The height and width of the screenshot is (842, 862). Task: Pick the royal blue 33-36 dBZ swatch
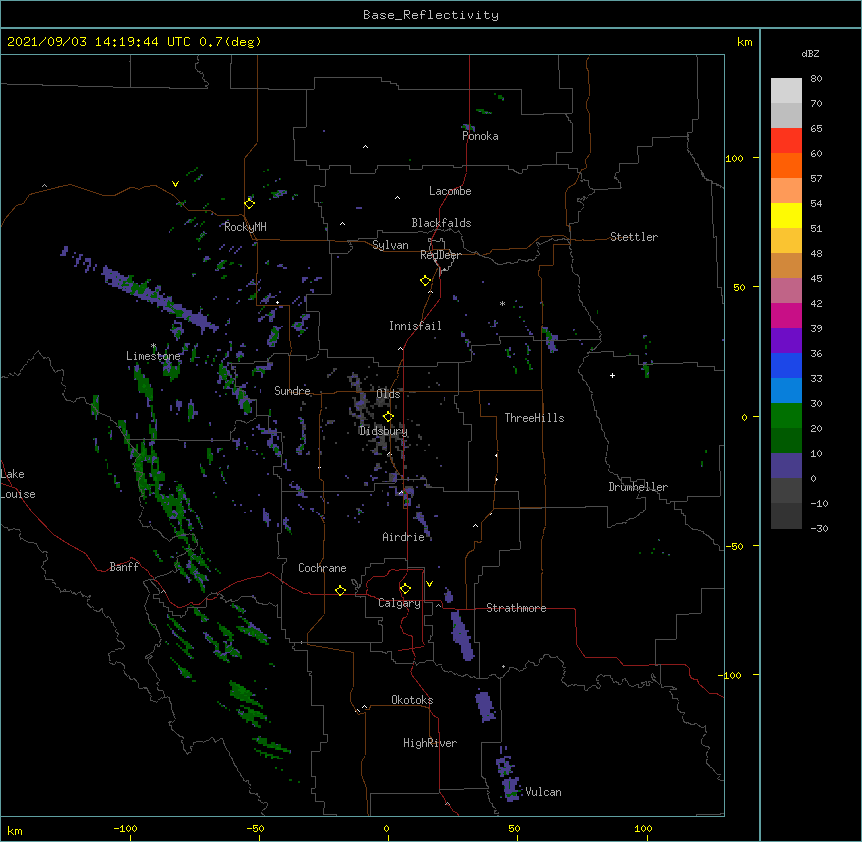786,365
